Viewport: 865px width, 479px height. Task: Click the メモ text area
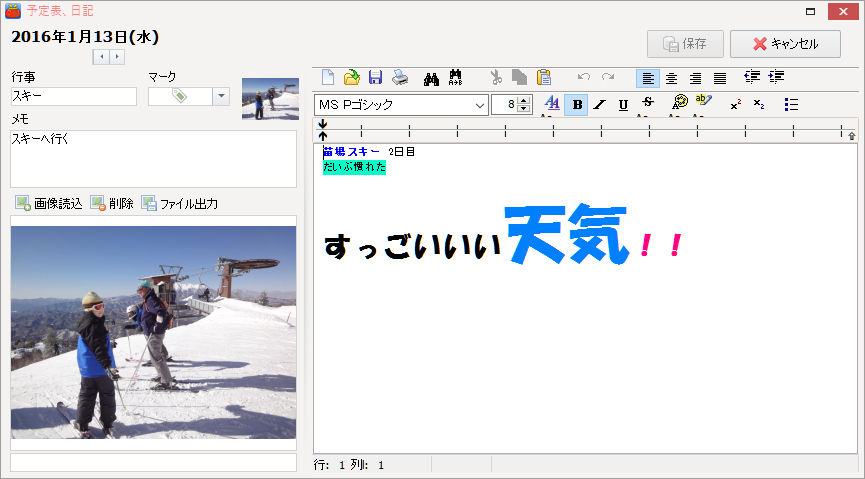153,159
